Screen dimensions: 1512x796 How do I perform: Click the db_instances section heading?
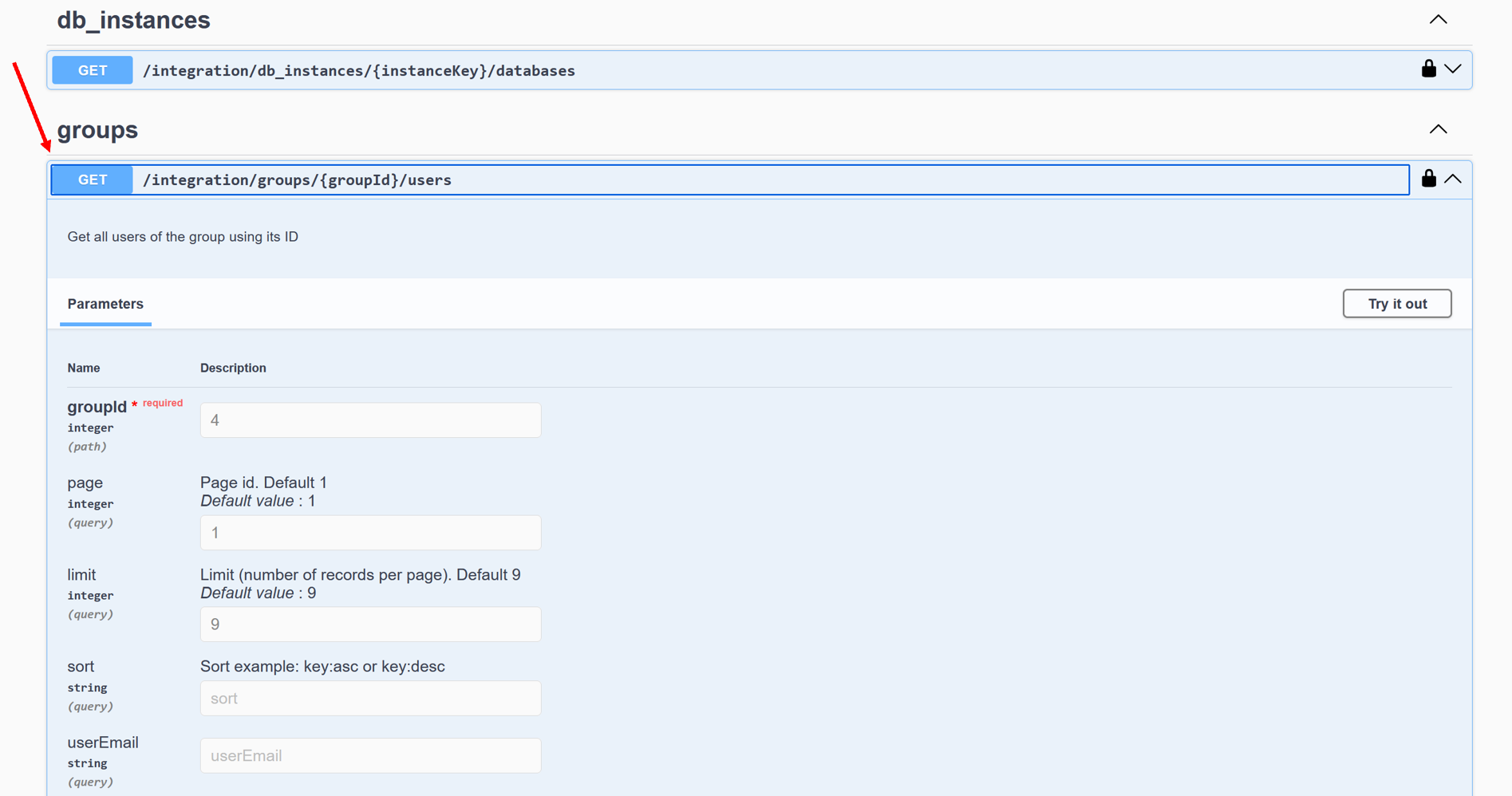133,20
